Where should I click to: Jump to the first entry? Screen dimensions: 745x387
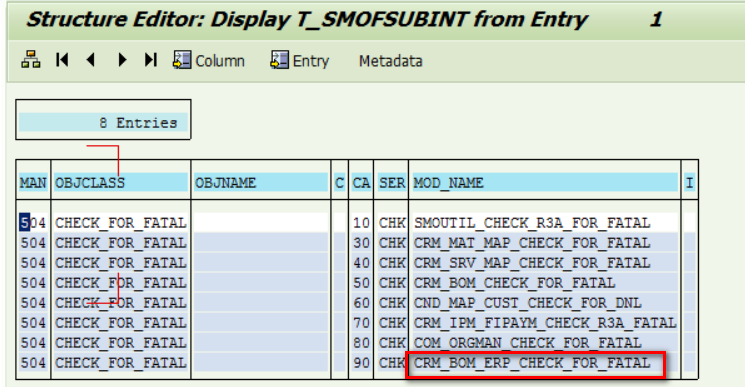(x=62, y=60)
